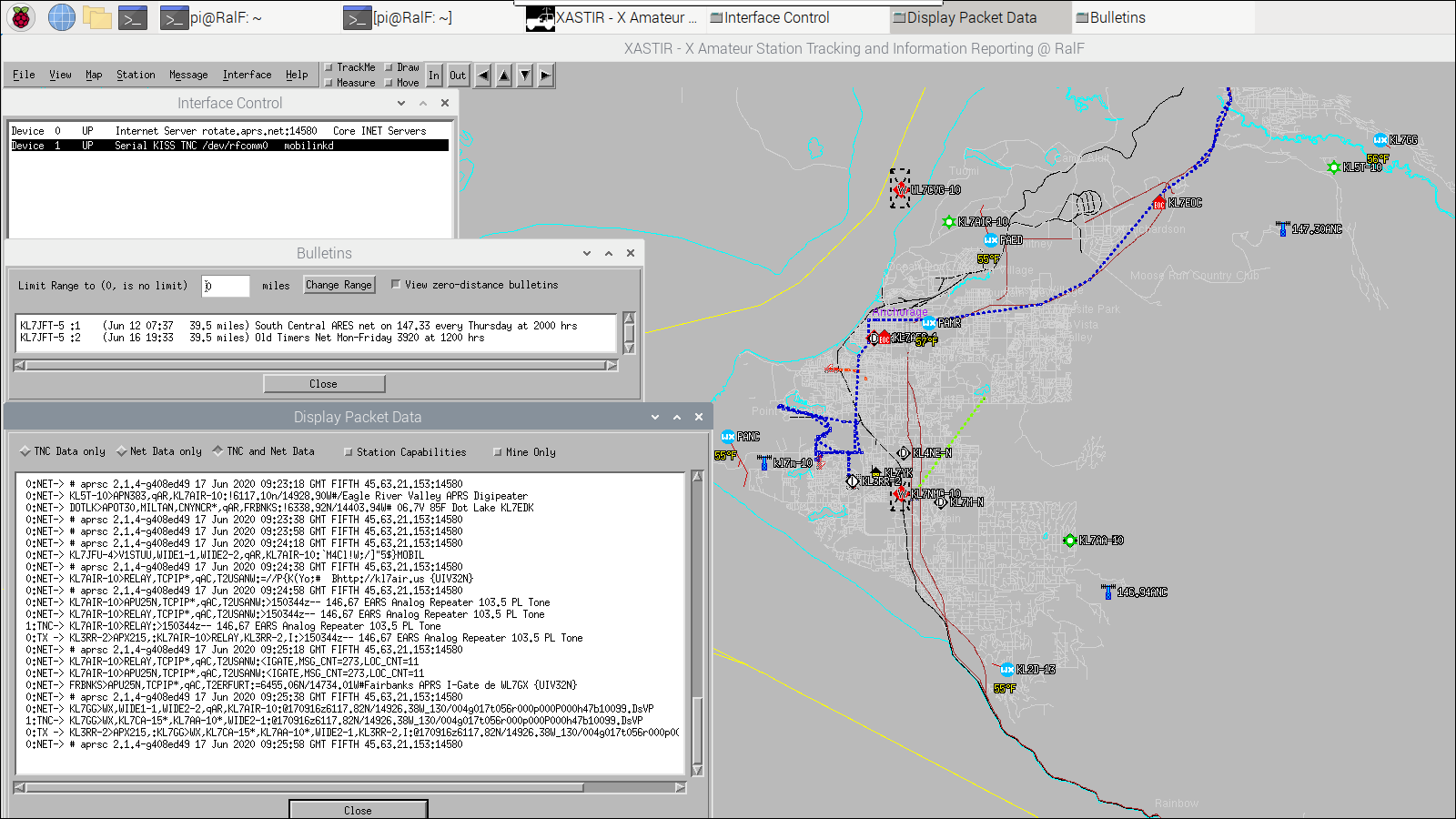Image resolution: width=1456 pixels, height=819 pixels.
Task: Click the WL7CVG-10 station icon on the map
Action: point(901,189)
